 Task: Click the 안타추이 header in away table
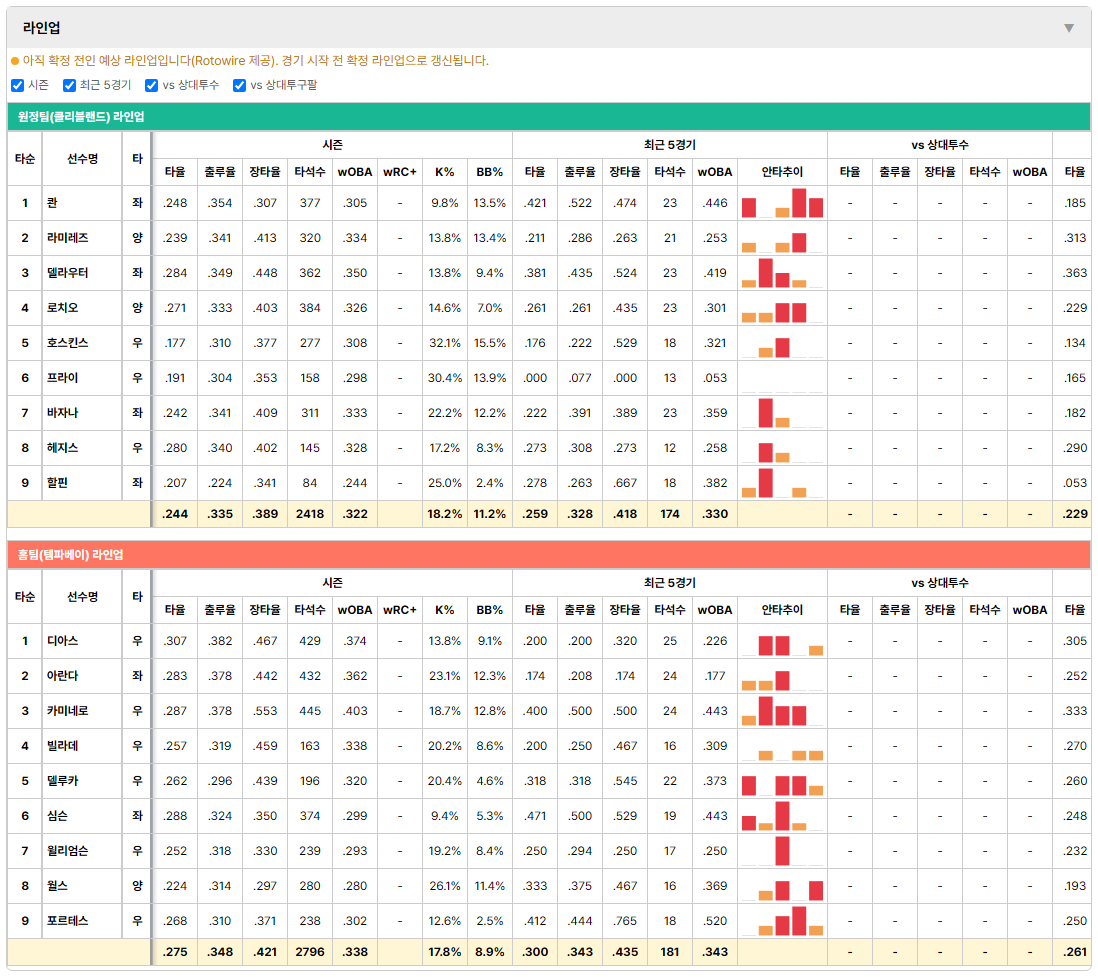(782, 172)
